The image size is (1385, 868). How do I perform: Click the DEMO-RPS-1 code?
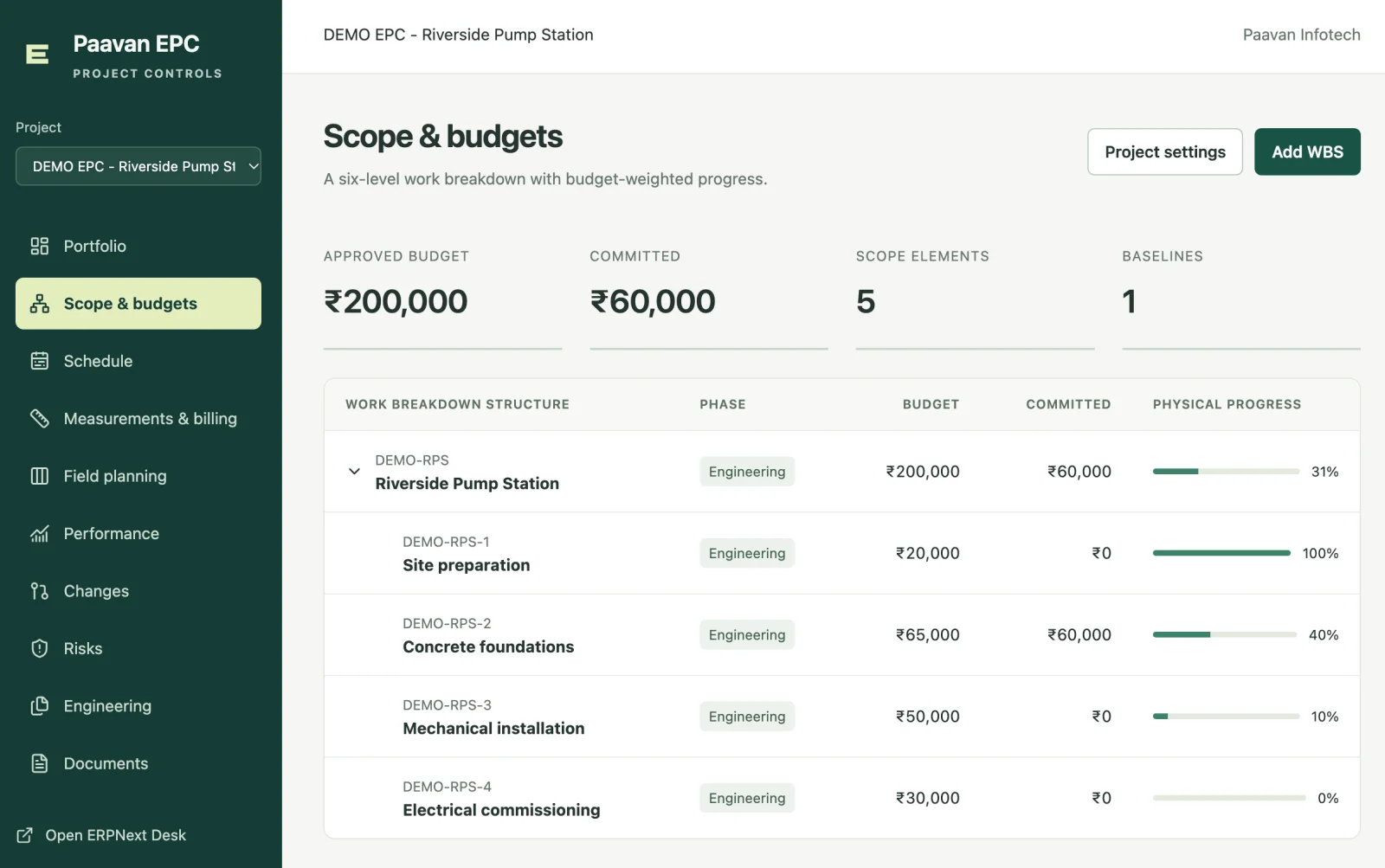[x=446, y=542]
